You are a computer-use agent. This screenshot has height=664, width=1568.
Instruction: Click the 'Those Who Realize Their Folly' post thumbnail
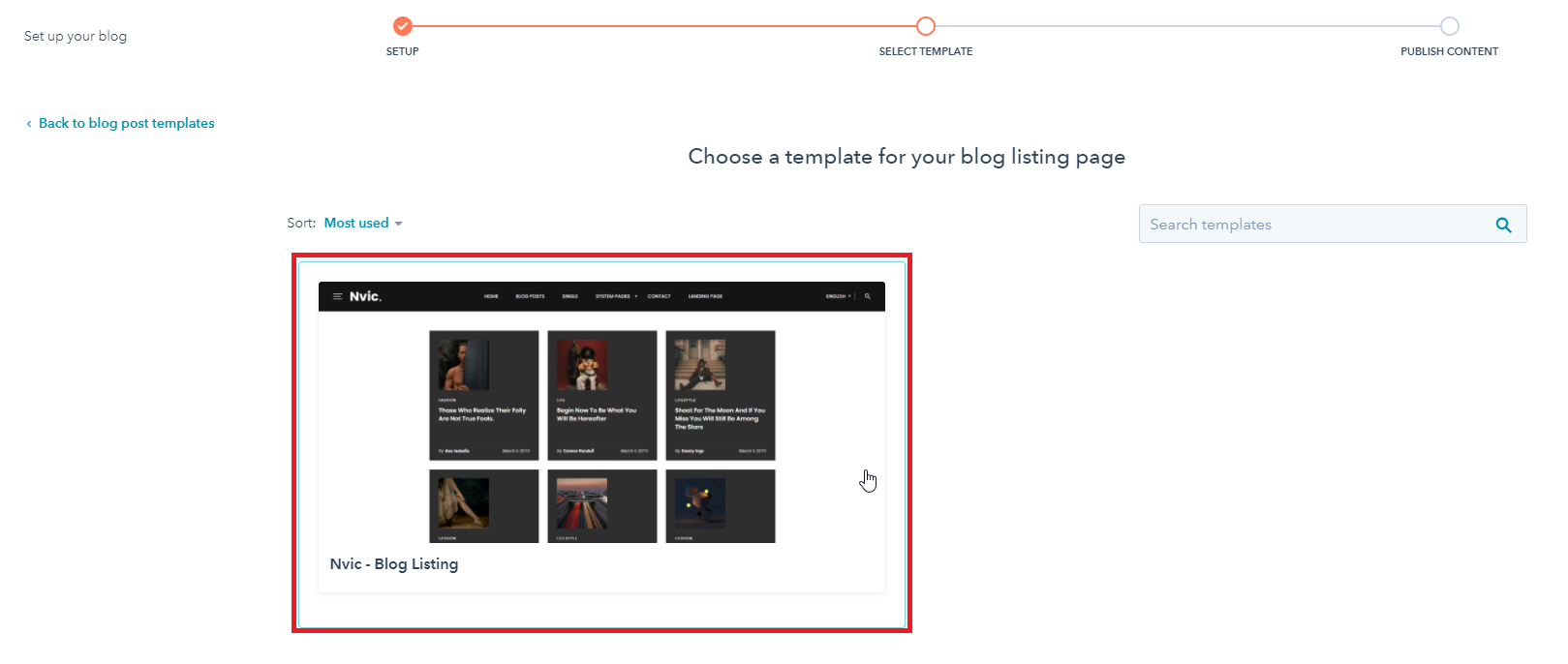[463, 364]
